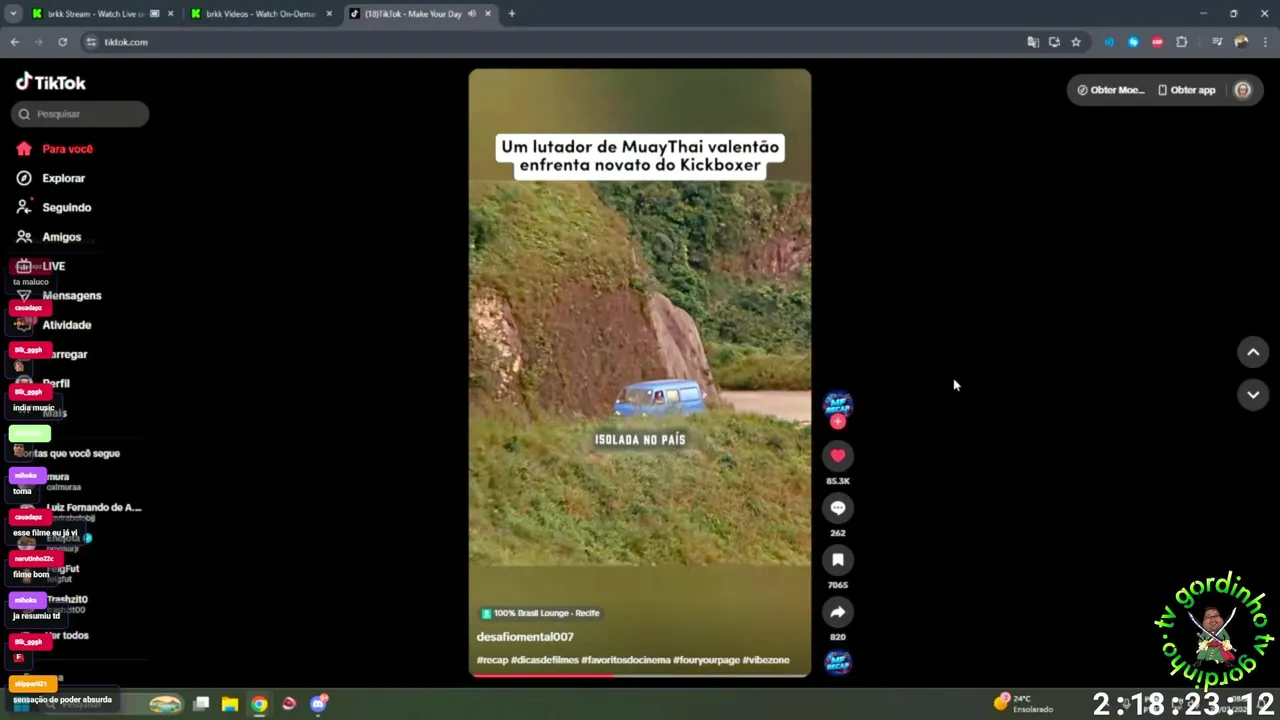Bookmark this page with the star icon
The image size is (1280, 720).
pos(1076,42)
